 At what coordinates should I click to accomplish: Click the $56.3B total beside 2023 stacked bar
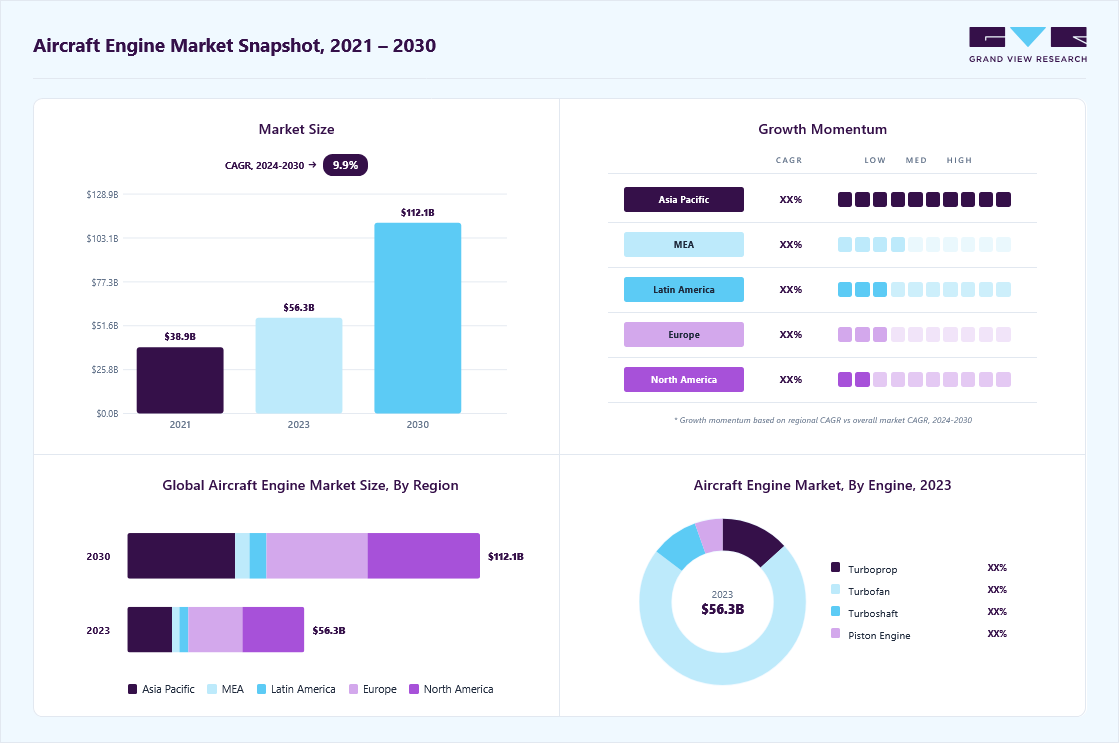click(x=329, y=630)
